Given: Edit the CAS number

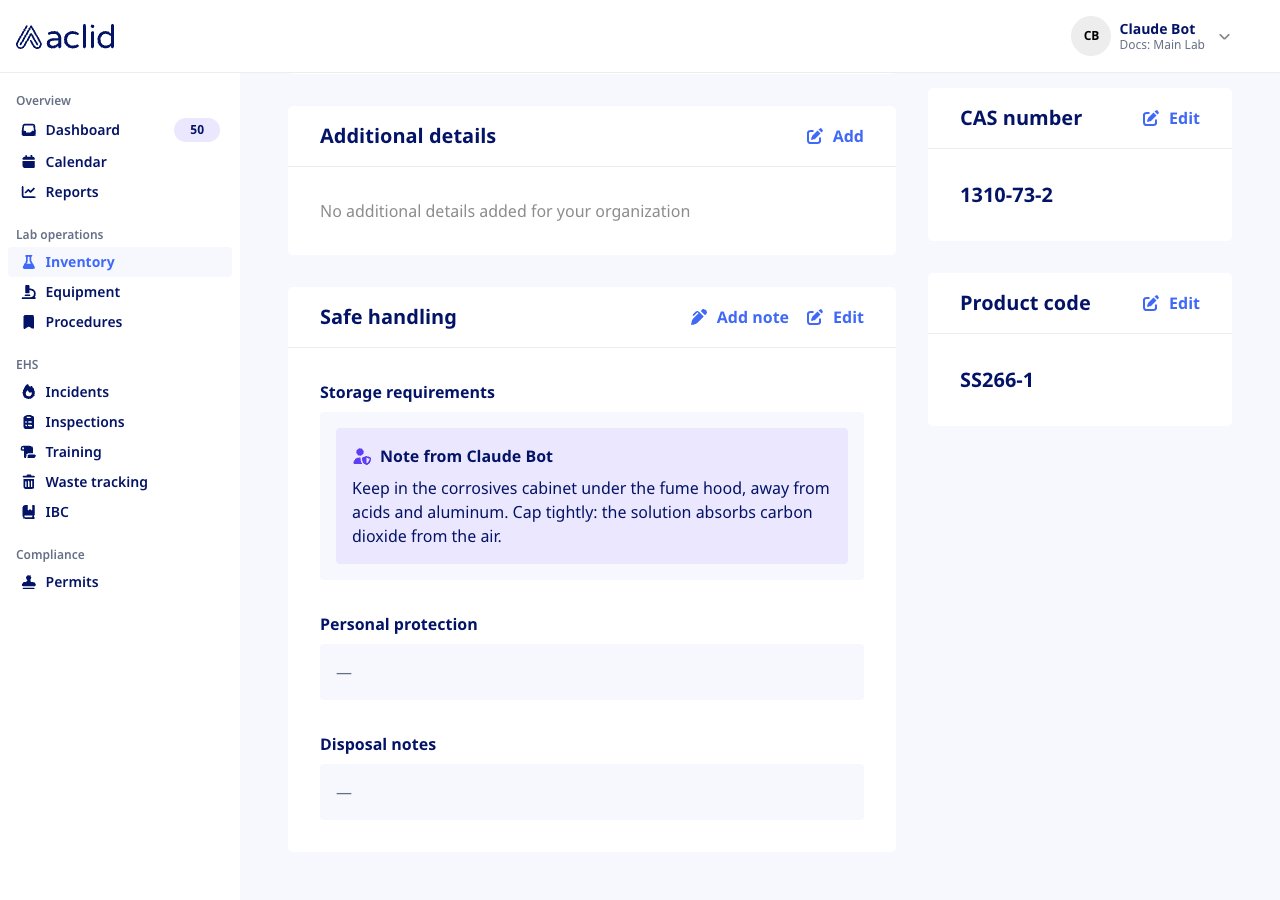Looking at the screenshot, I should point(1171,118).
